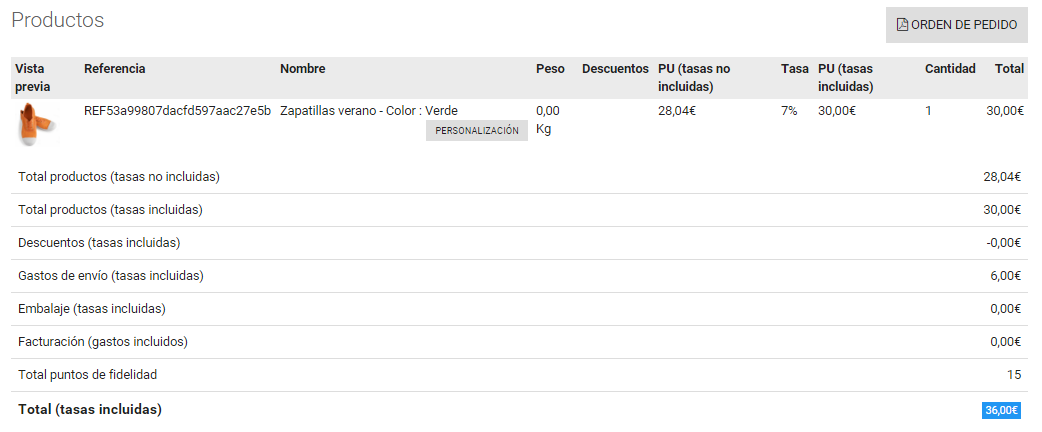Select the product reference REF53a99807dacfd597aac27e5b
Screen dimensions: 1042x432
177,111
